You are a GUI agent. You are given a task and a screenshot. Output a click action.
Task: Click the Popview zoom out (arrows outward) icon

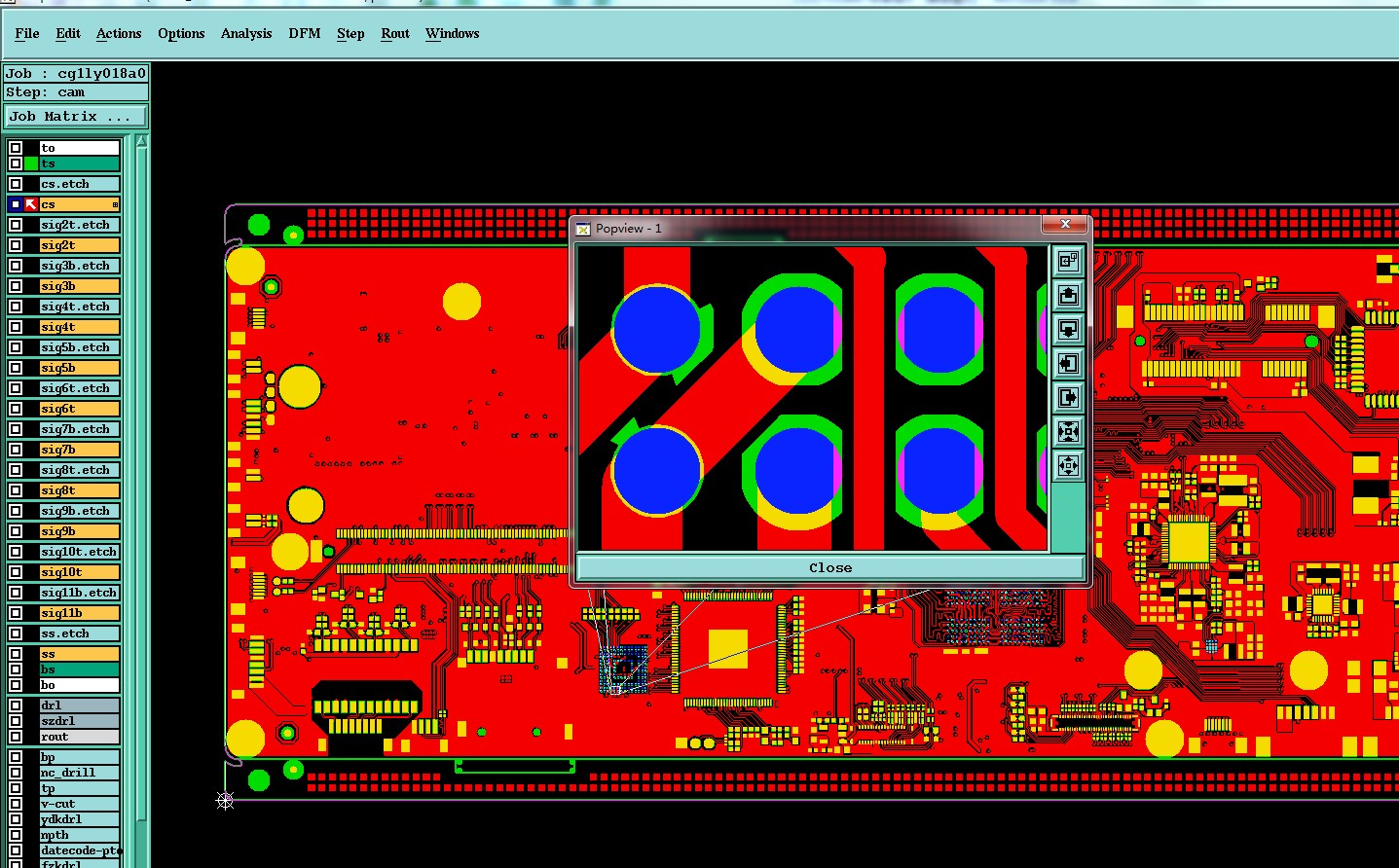pyautogui.click(x=1068, y=465)
